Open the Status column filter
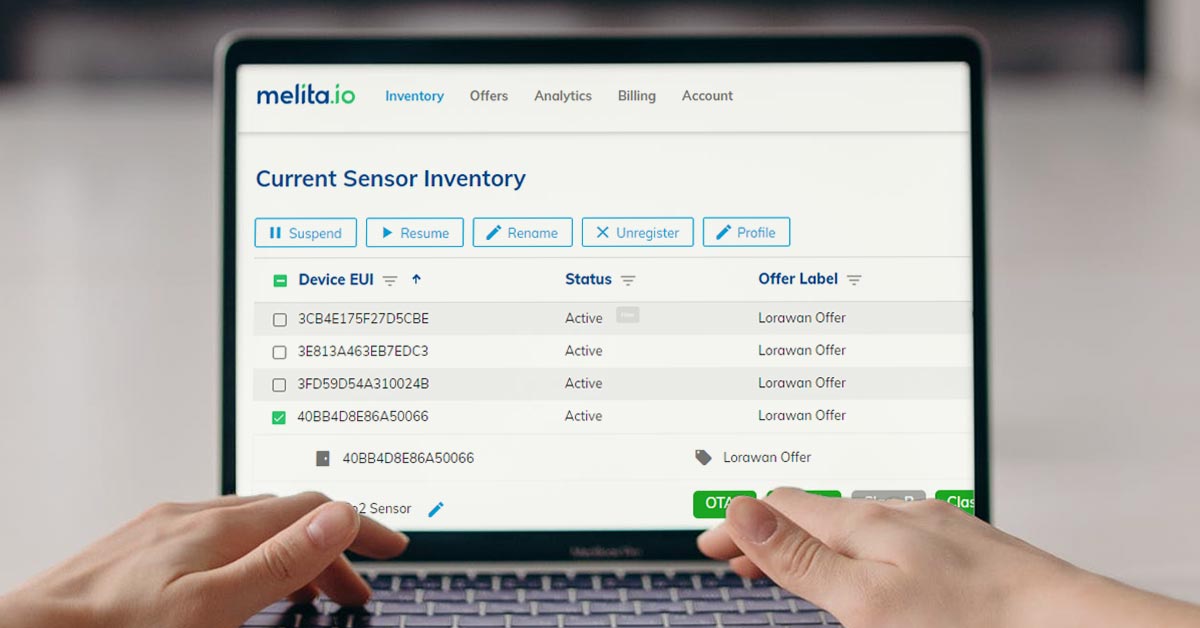This screenshot has height=628, width=1200. pyautogui.click(x=628, y=281)
